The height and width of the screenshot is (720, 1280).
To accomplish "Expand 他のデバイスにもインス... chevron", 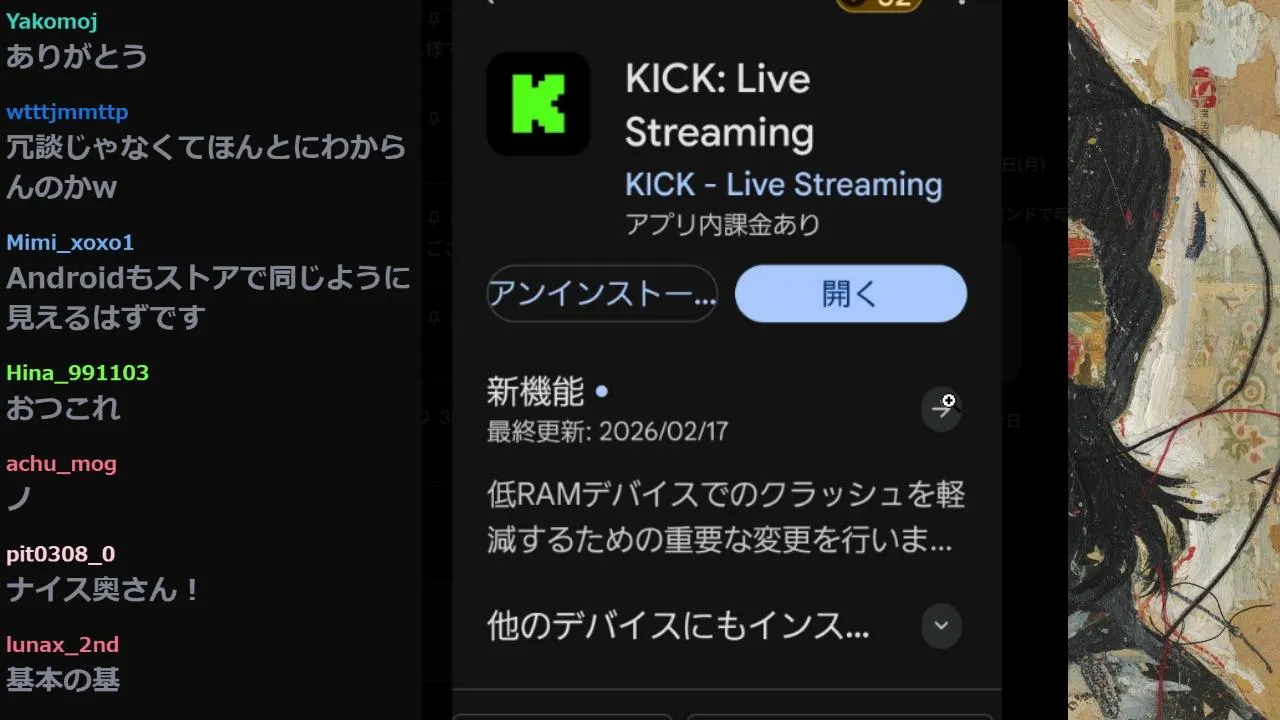I will tap(941, 626).
